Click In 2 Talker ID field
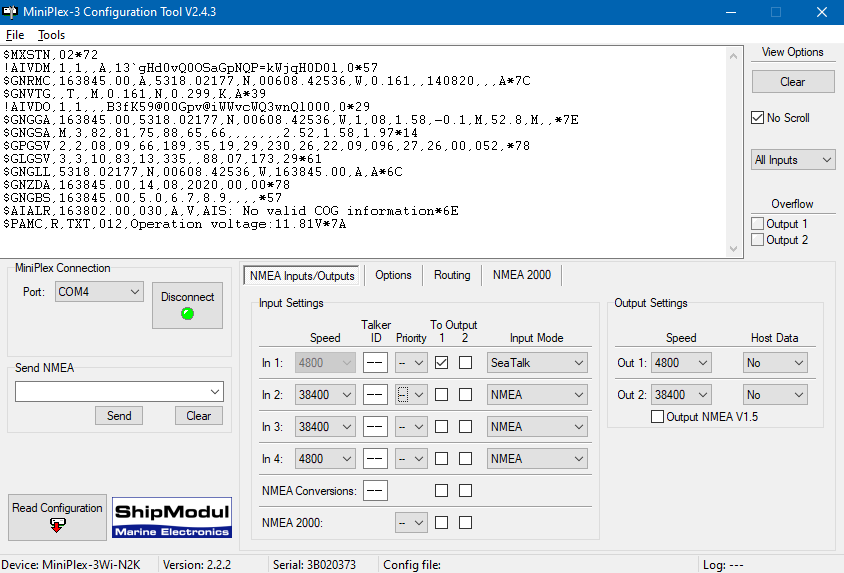The height and width of the screenshot is (573, 844). (375, 395)
